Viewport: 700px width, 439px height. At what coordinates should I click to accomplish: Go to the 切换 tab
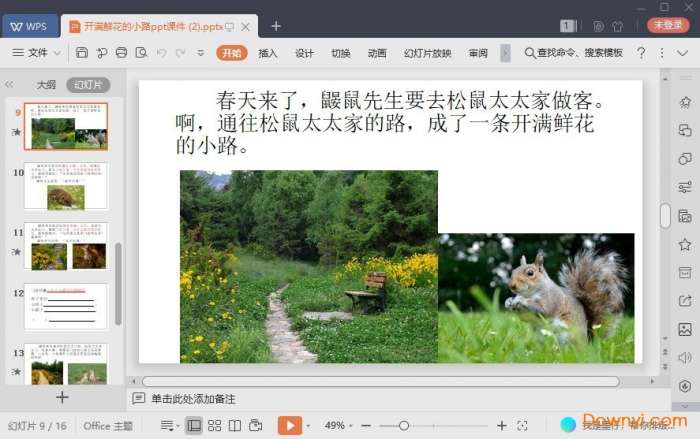coord(341,53)
